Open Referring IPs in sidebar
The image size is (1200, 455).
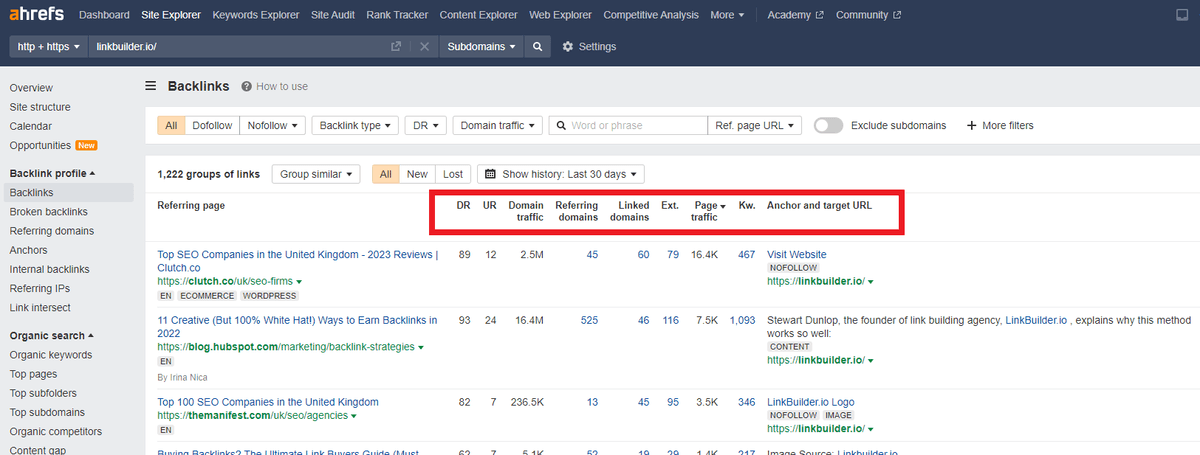[x=39, y=288]
